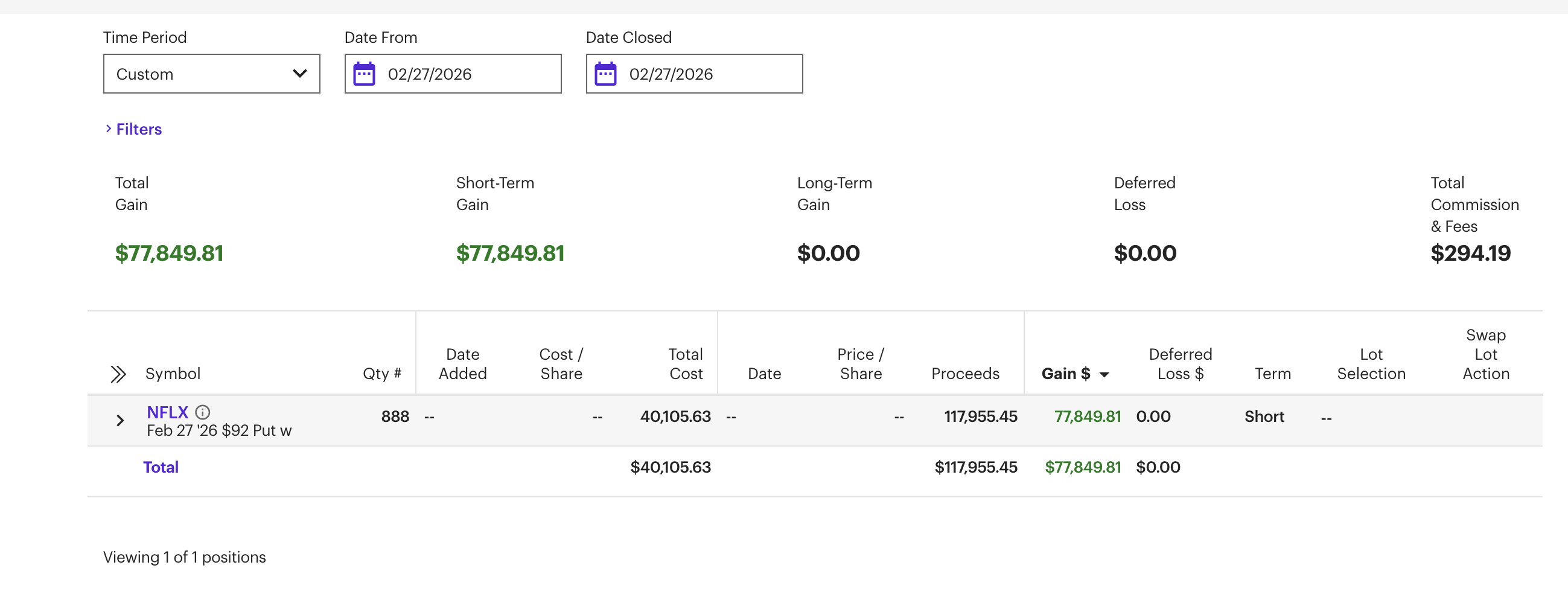
Task: Sort by the Total Cost column
Action: [686, 364]
